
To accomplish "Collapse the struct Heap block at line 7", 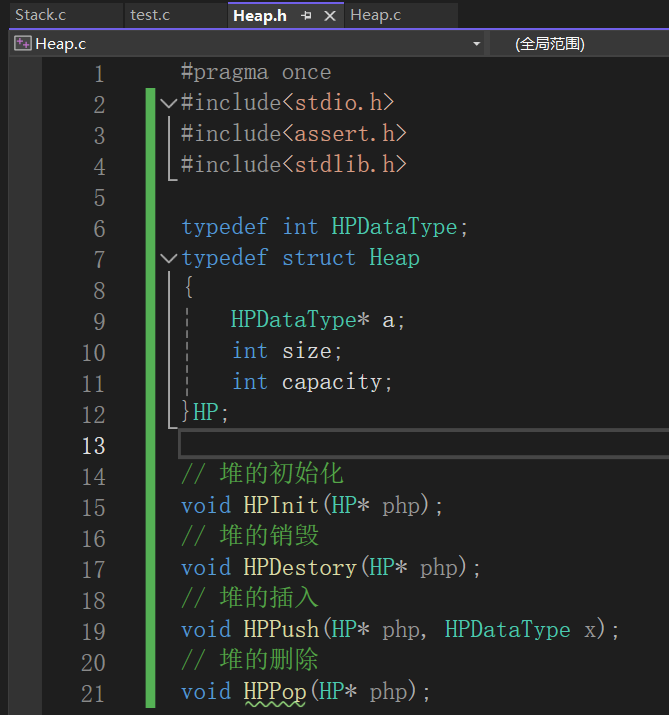I will [169, 259].
